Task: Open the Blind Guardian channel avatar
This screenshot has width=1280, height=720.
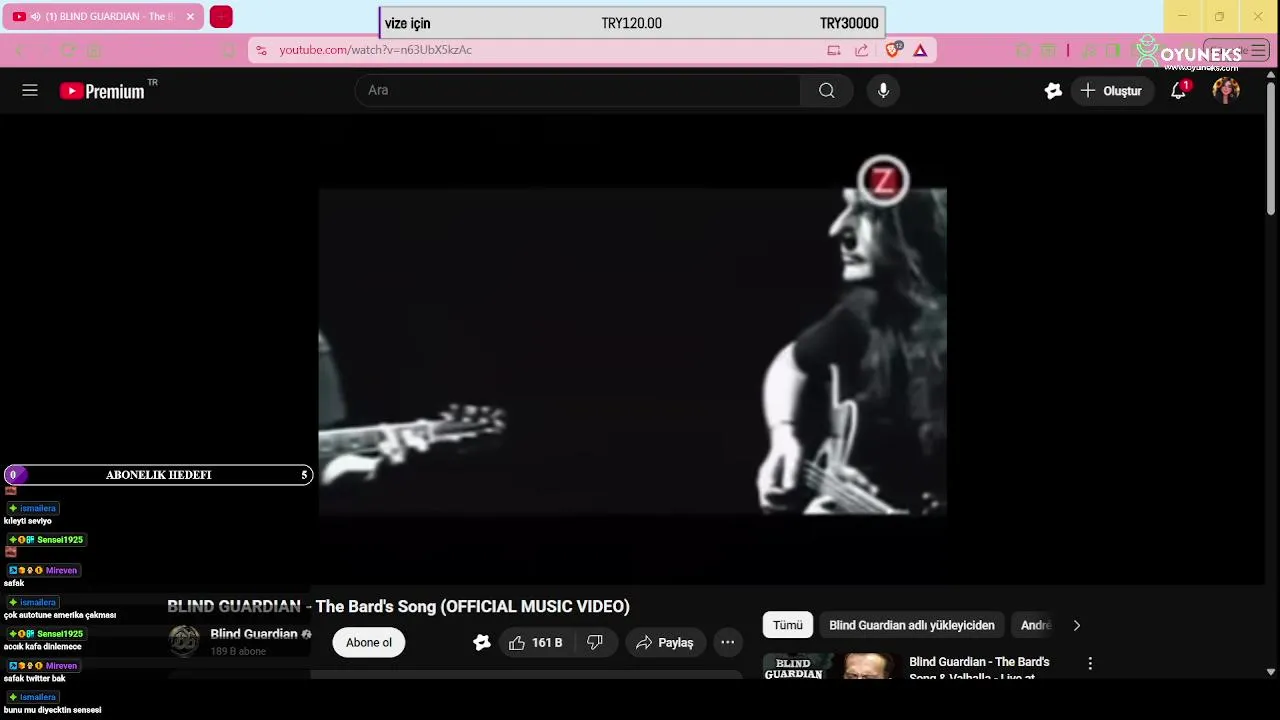Action: tap(184, 641)
